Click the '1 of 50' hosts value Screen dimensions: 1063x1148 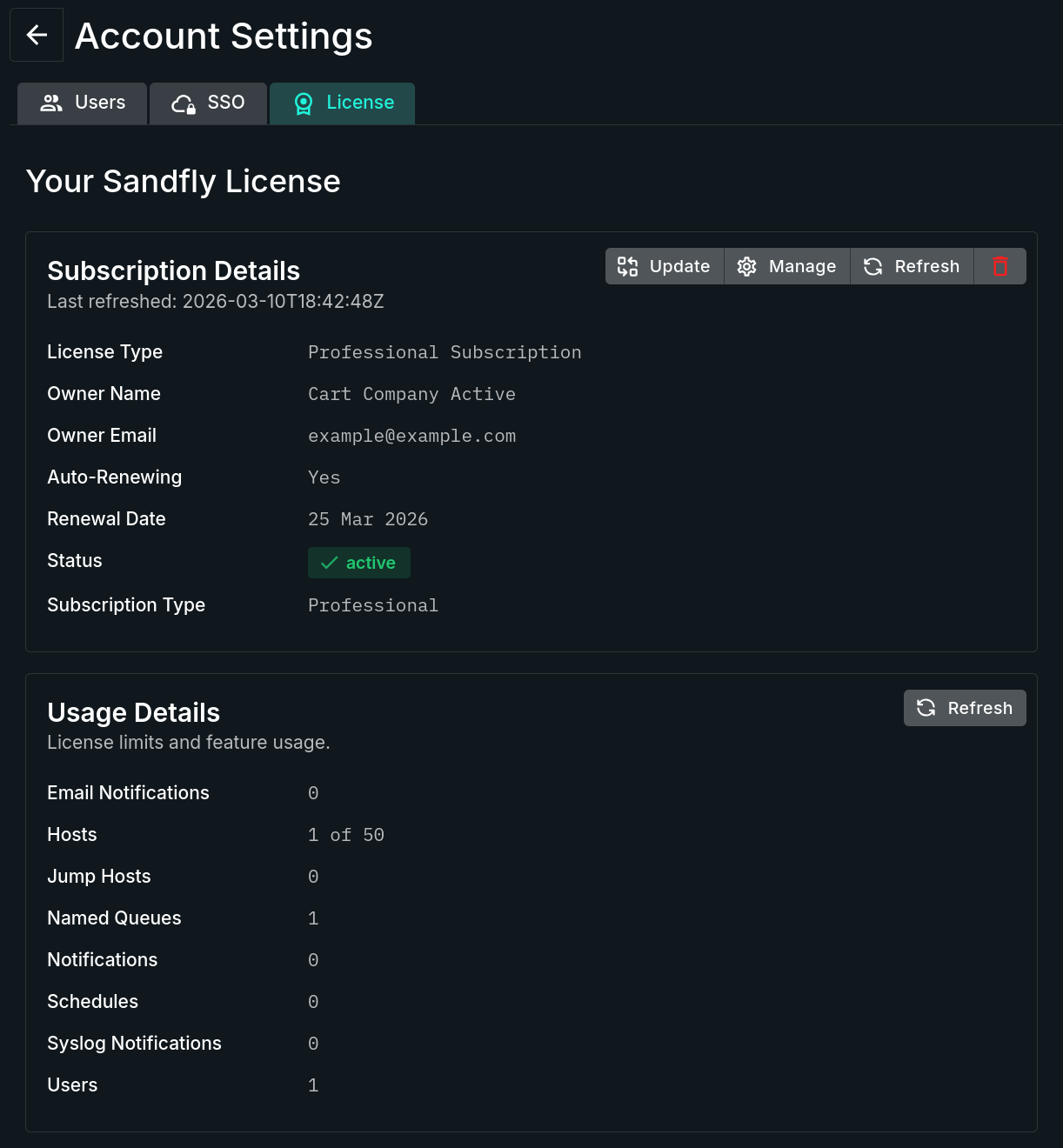[x=346, y=835]
